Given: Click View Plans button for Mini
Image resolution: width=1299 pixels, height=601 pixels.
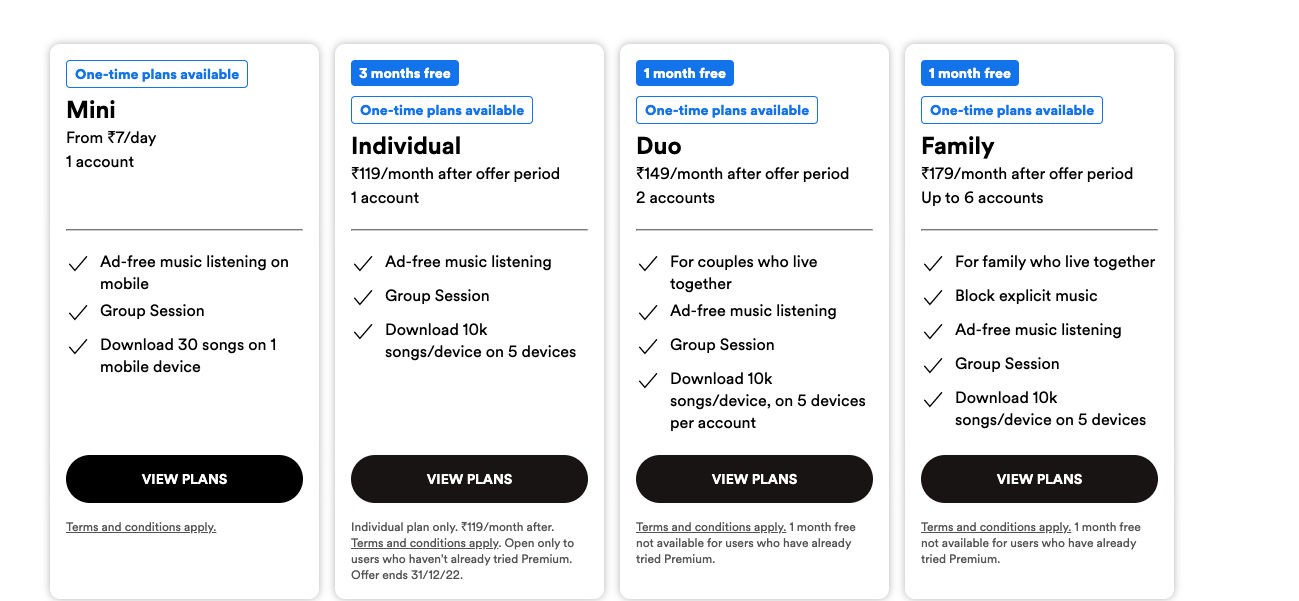Looking at the screenshot, I should point(184,479).
